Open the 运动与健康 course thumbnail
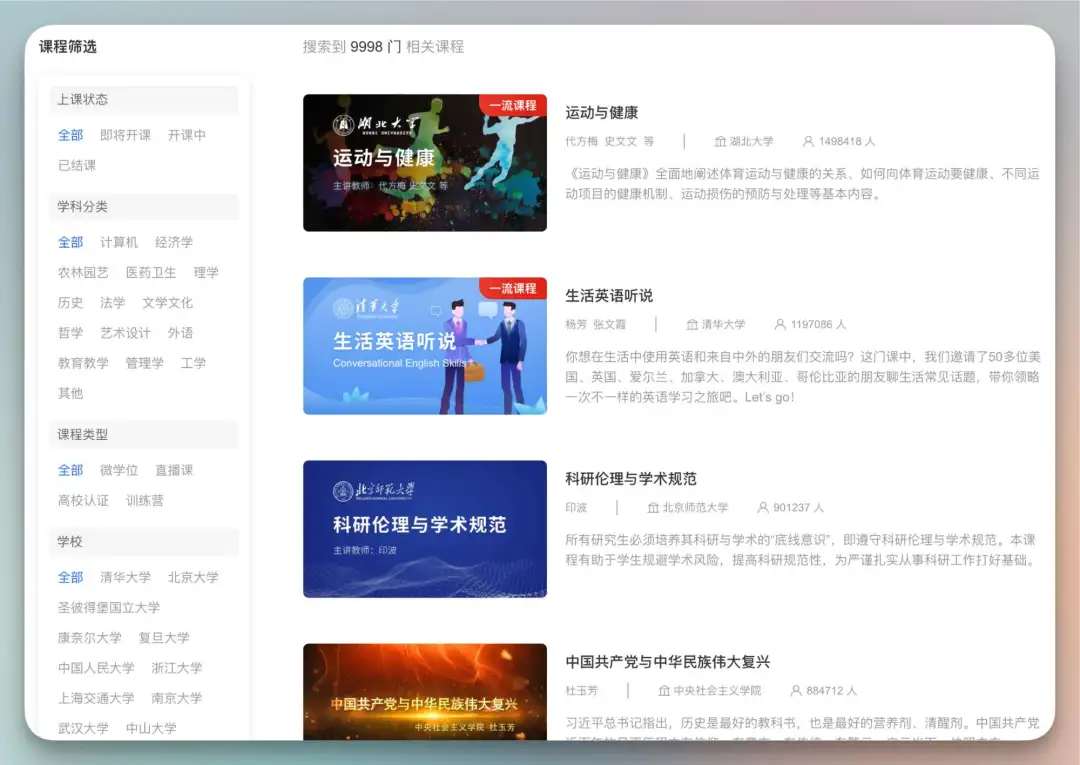The width and height of the screenshot is (1080, 765). [x=425, y=163]
